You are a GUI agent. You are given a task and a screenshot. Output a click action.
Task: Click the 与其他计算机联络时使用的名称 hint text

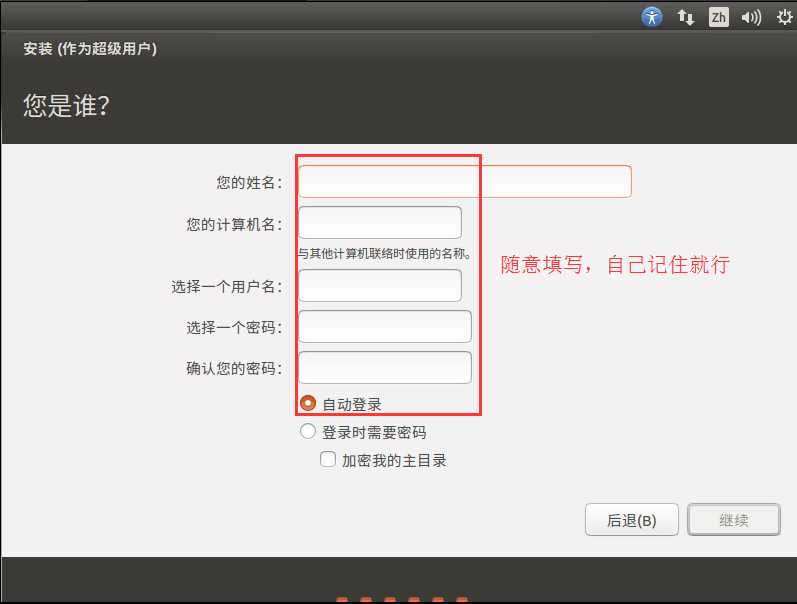[385, 253]
